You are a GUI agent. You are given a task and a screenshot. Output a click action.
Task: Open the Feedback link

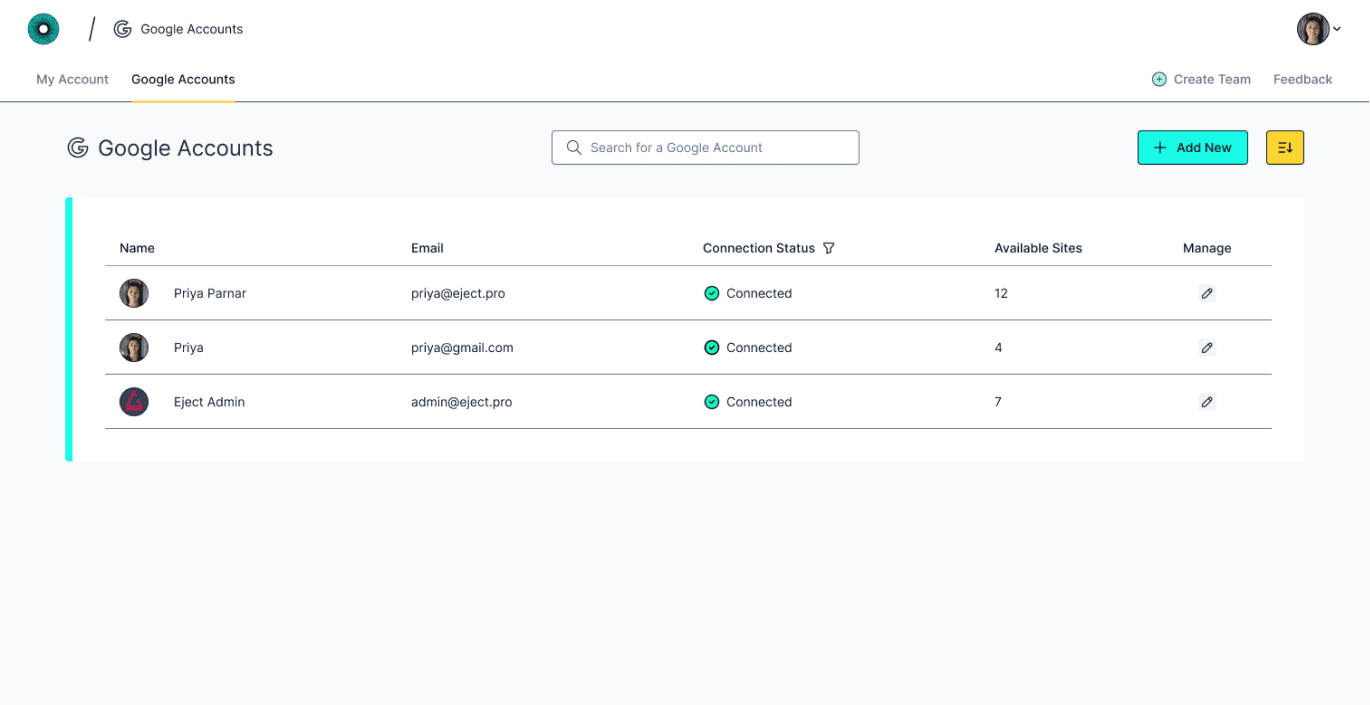(x=1302, y=79)
